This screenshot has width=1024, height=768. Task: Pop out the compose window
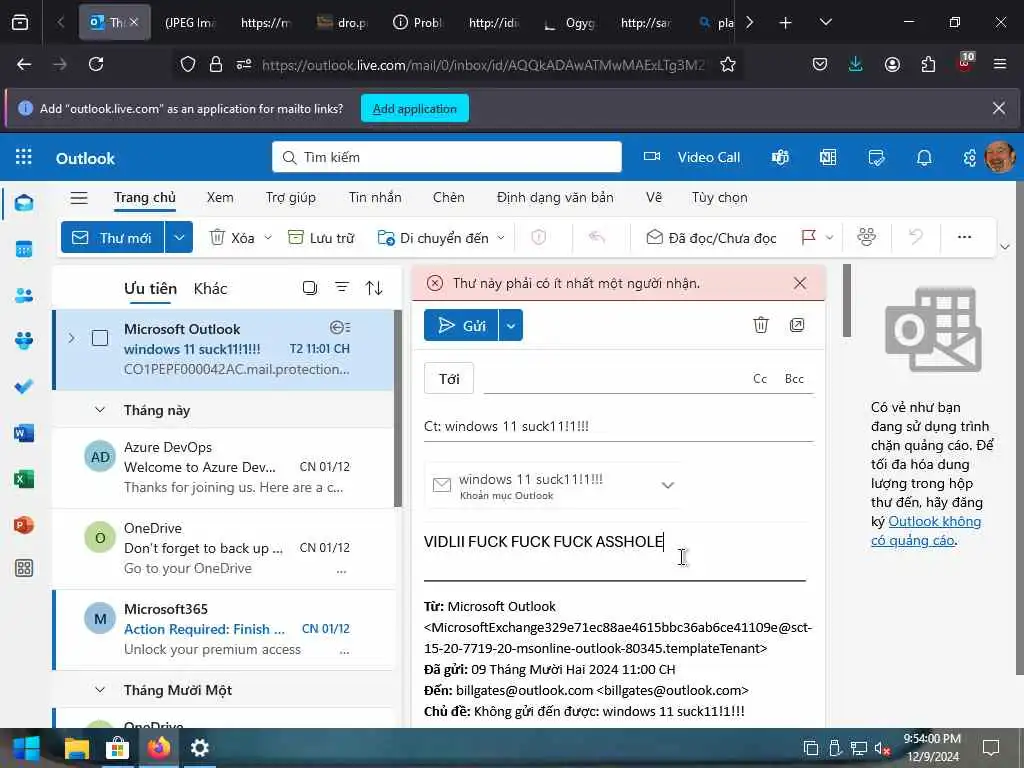coord(797,325)
